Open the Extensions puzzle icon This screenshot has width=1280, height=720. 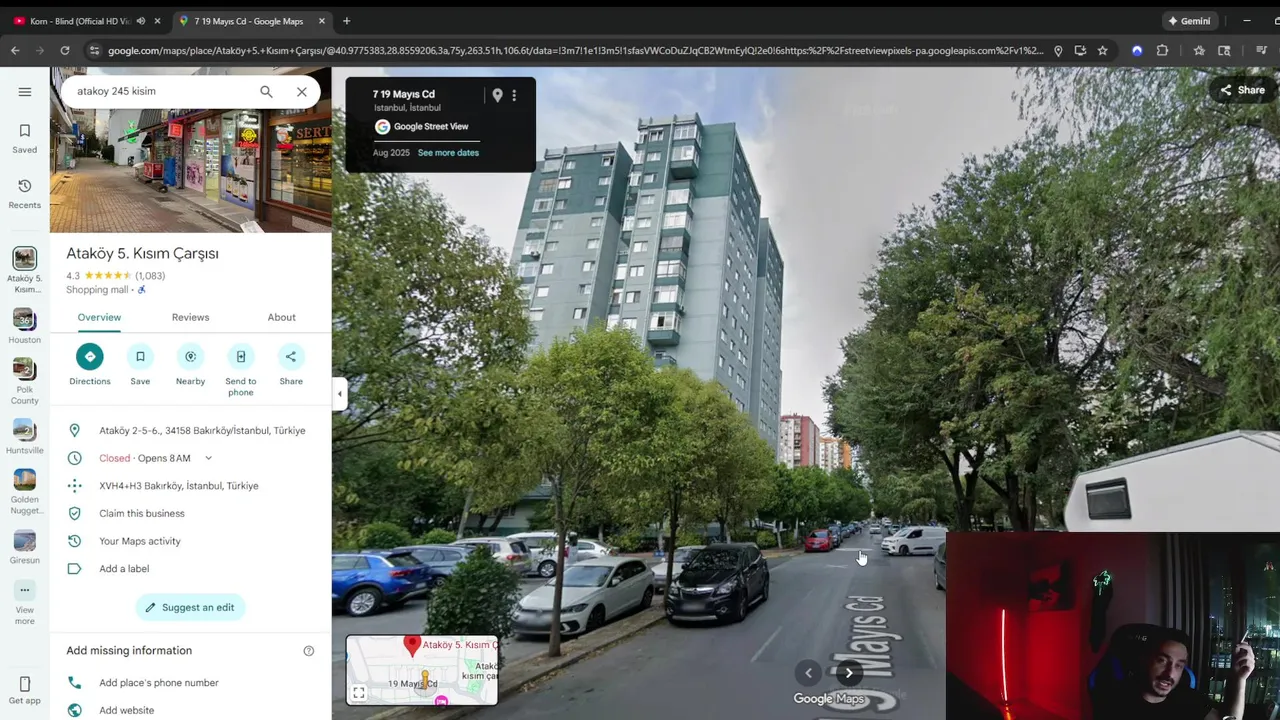point(1162,50)
